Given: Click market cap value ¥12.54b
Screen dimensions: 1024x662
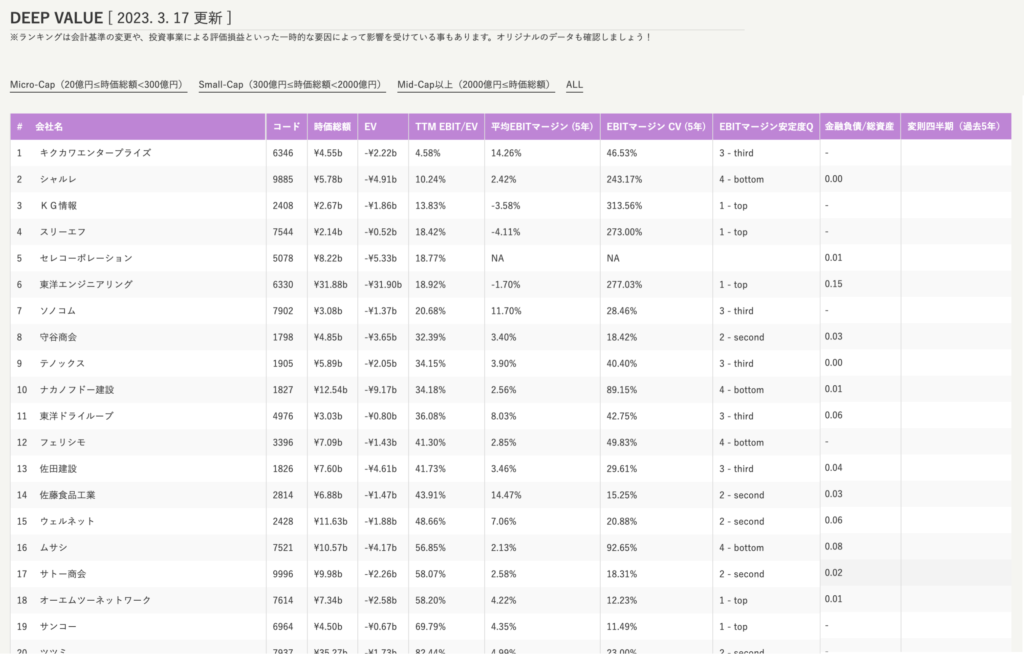Looking at the screenshot, I should click(x=330, y=390).
